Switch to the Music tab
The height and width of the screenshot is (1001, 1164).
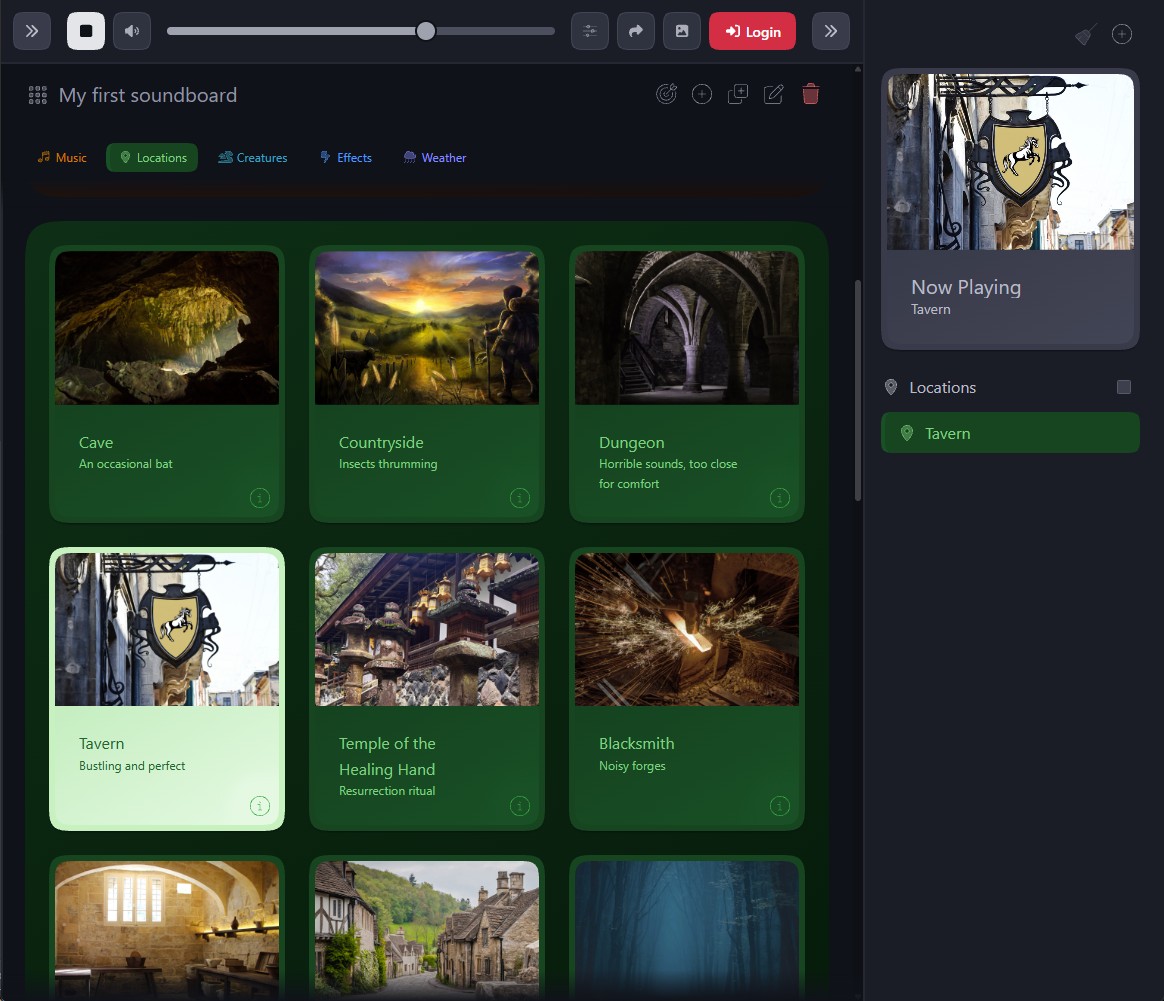click(x=62, y=157)
